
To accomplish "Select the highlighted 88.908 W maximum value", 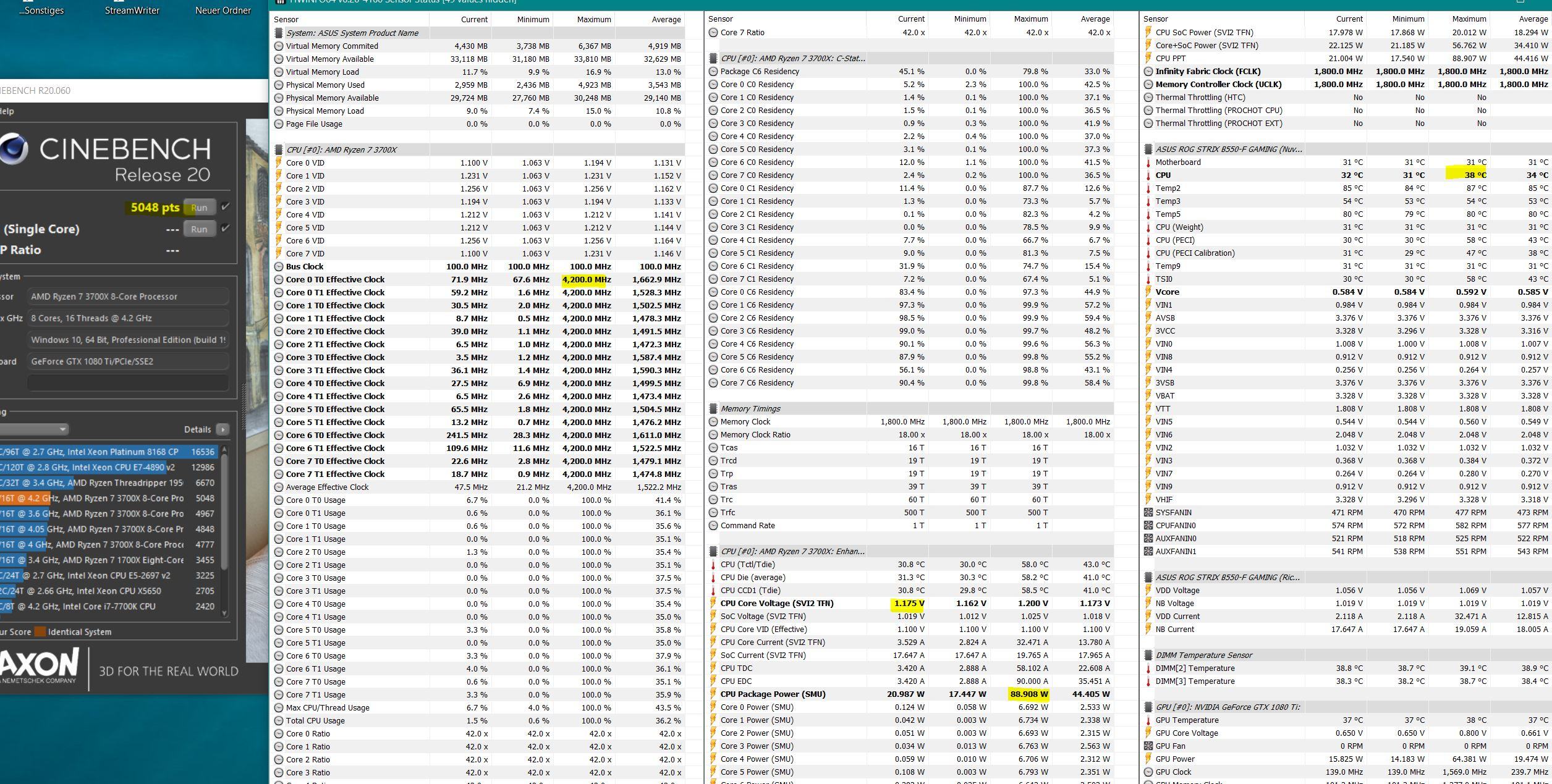I will [1029, 694].
